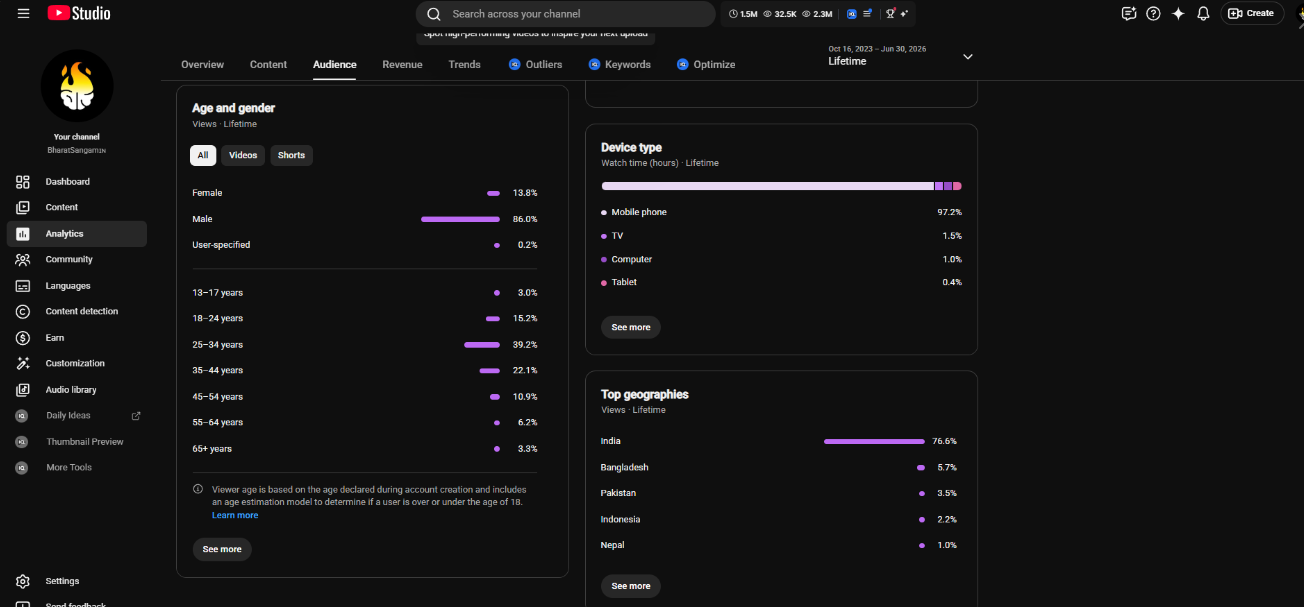Image resolution: width=1304 pixels, height=607 pixels.
Task: Click the YouTube Studio logo
Action: click(79, 13)
